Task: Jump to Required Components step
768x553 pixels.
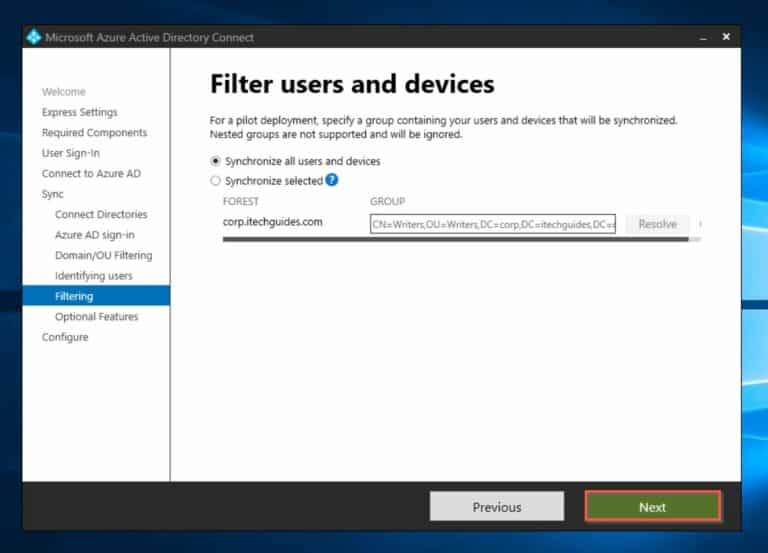Action: pyautogui.click(x=95, y=133)
